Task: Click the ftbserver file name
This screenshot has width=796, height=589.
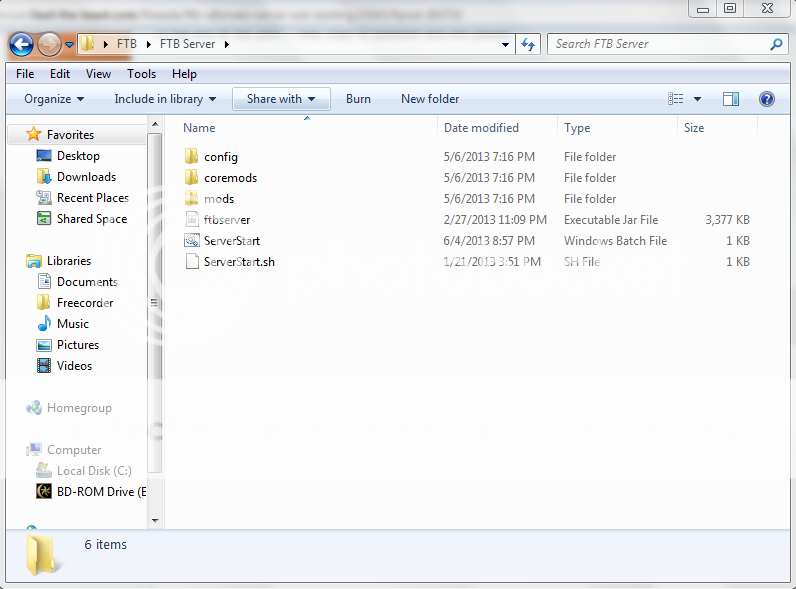Action: [227, 220]
